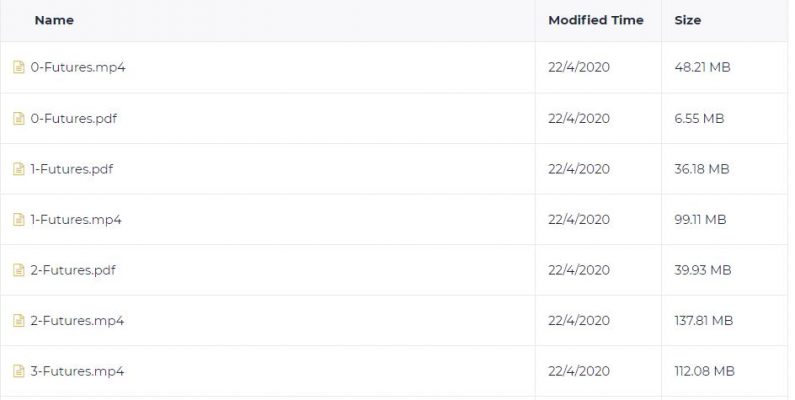This screenshot has width=795, height=400.
Task: Open the 3-Futures.mp4 video
Action: tap(77, 371)
